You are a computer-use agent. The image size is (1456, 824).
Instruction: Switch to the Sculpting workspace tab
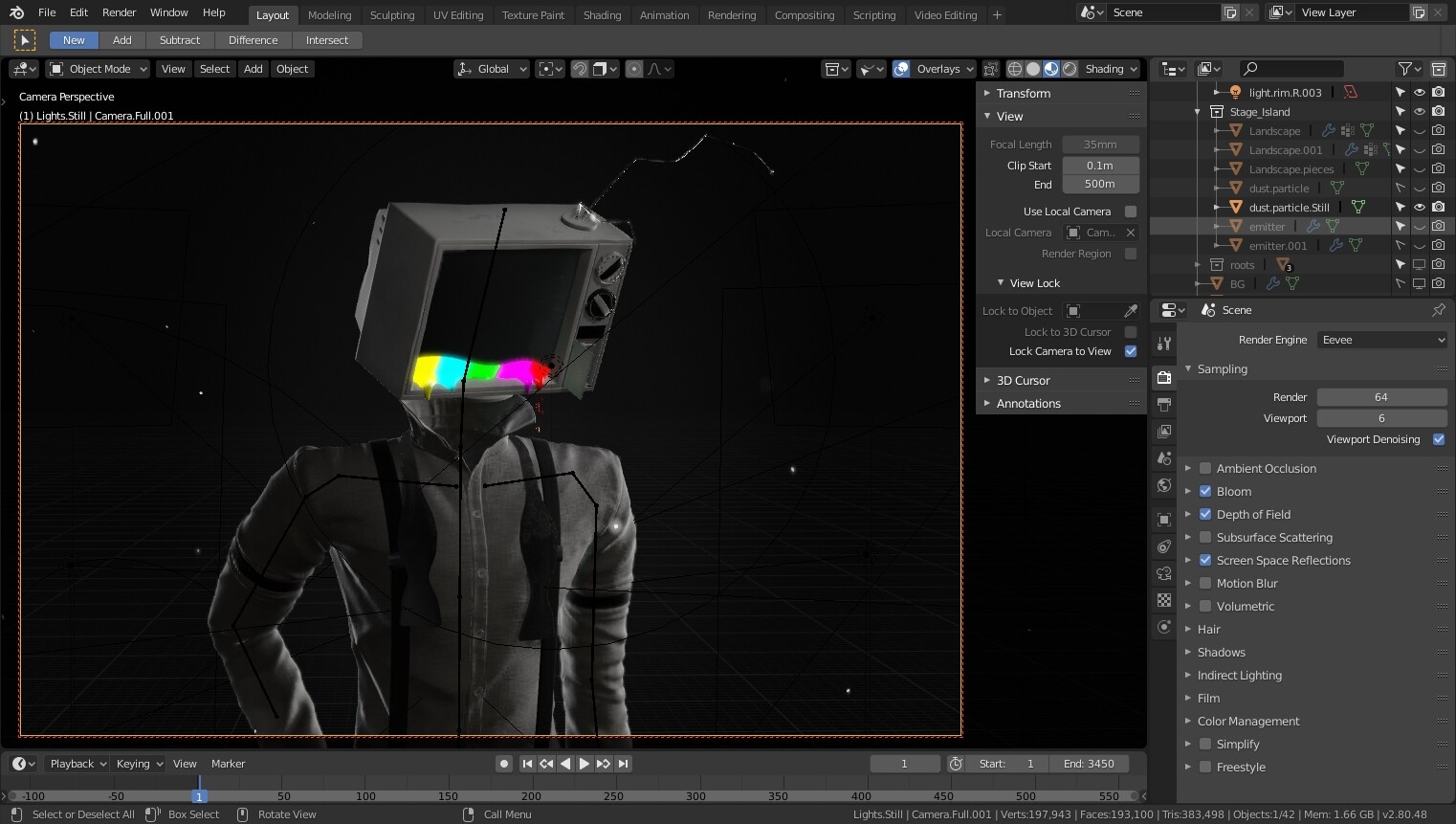point(392,15)
